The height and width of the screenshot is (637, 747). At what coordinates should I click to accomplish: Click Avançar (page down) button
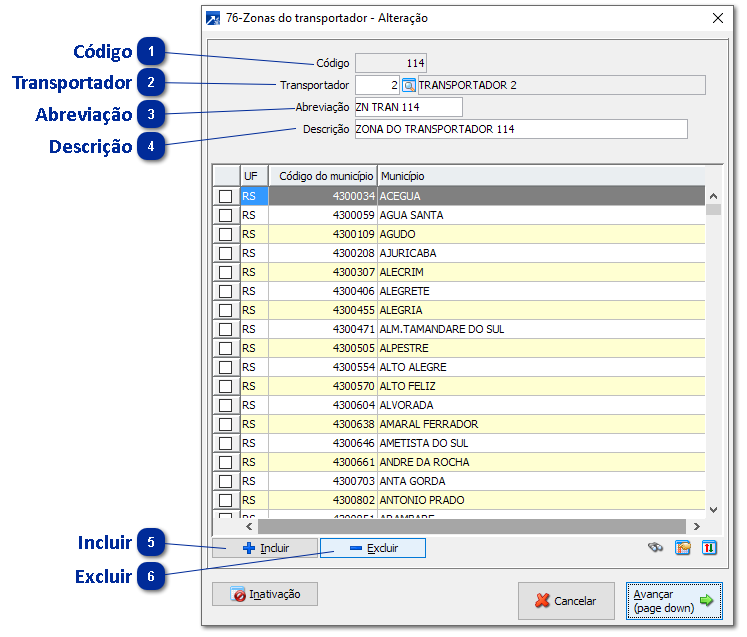click(674, 601)
